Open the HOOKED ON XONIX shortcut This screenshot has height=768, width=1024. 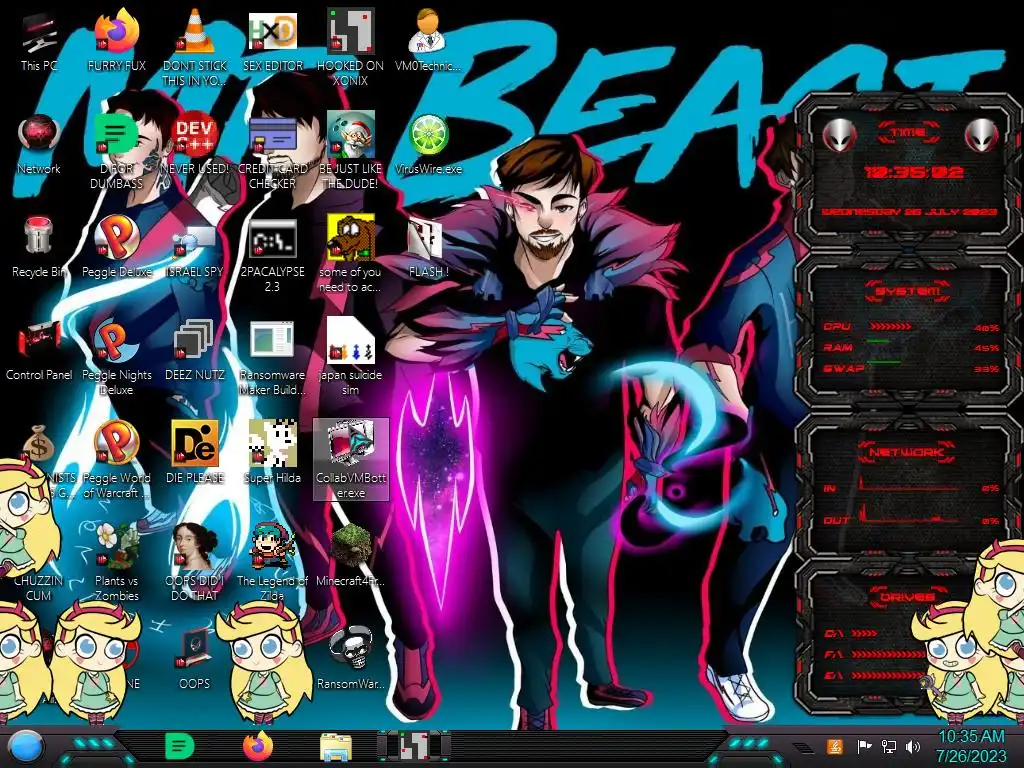tap(350, 49)
